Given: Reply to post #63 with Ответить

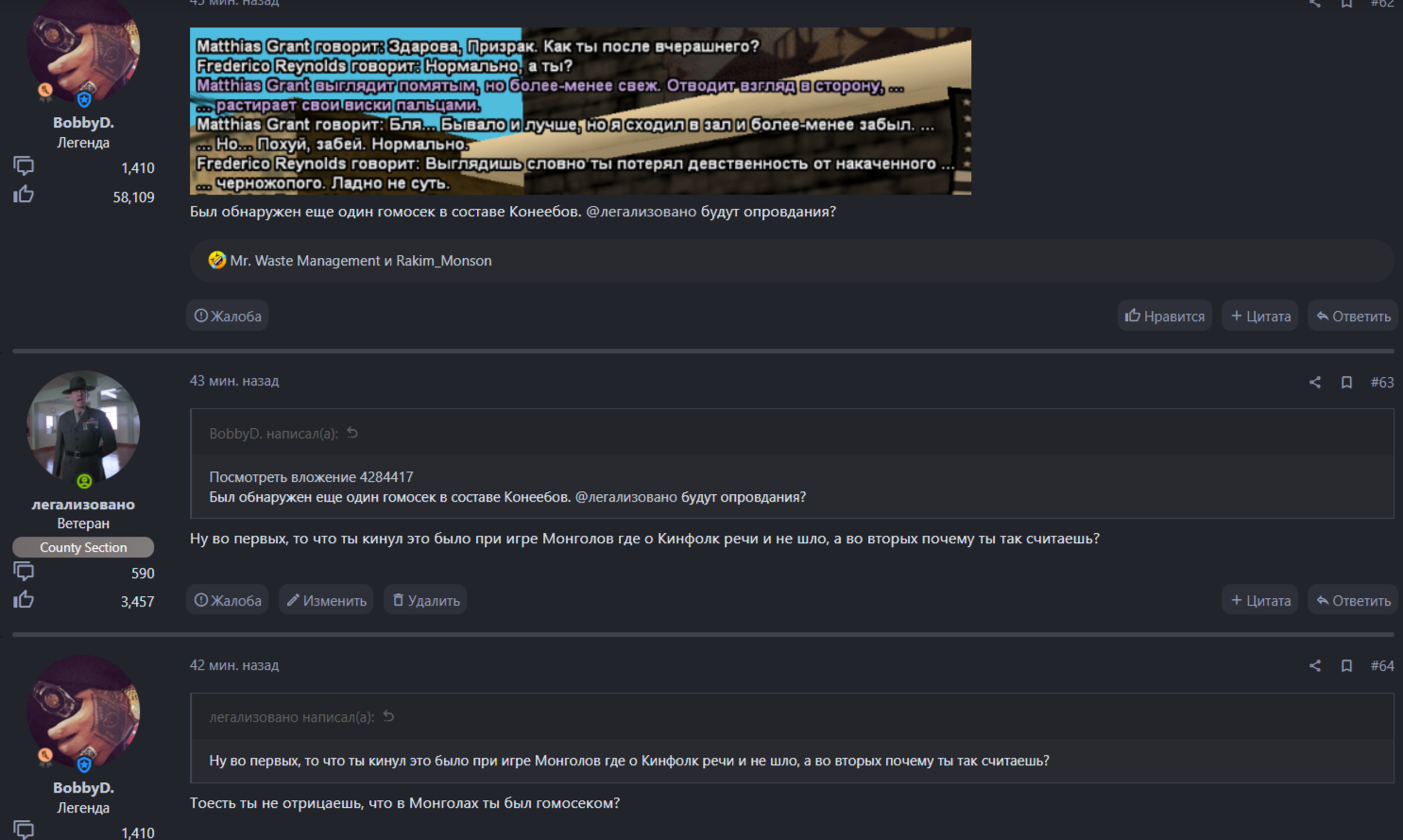Looking at the screenshot, I should 1353,600.
